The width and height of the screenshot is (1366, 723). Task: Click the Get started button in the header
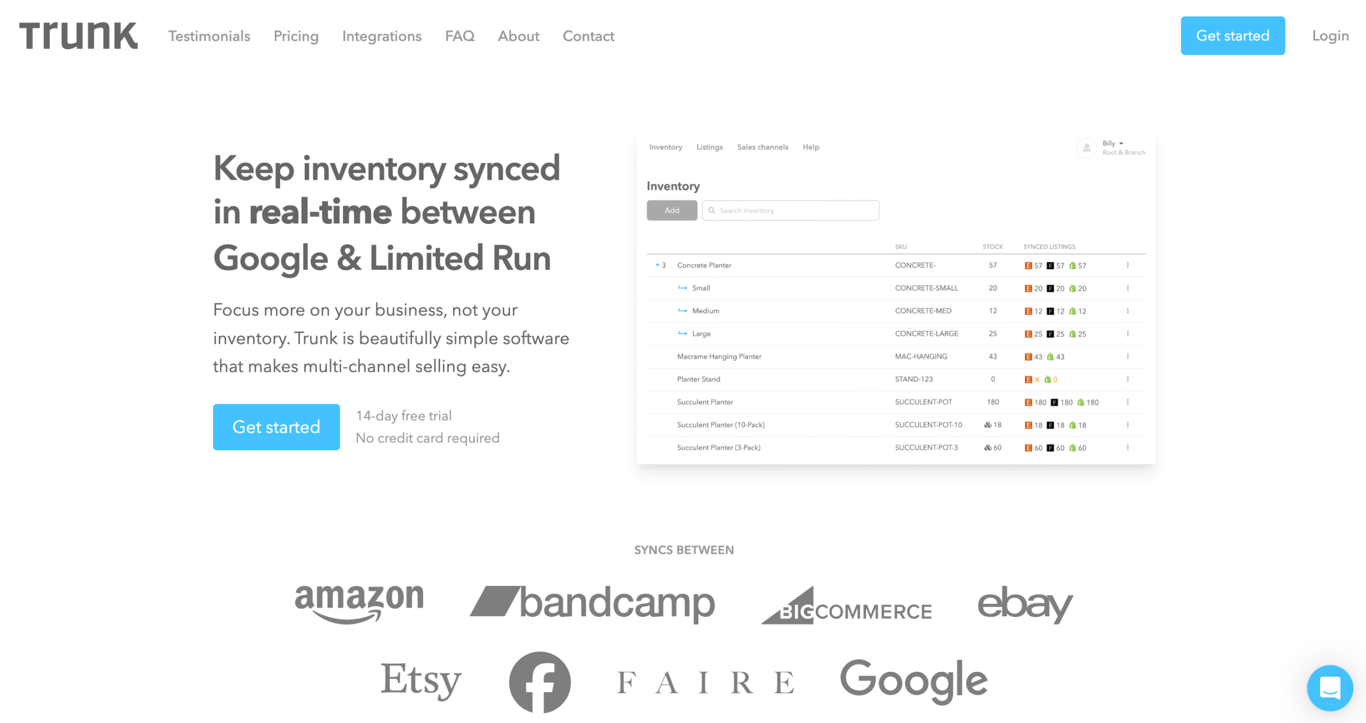click(1232, 35)
